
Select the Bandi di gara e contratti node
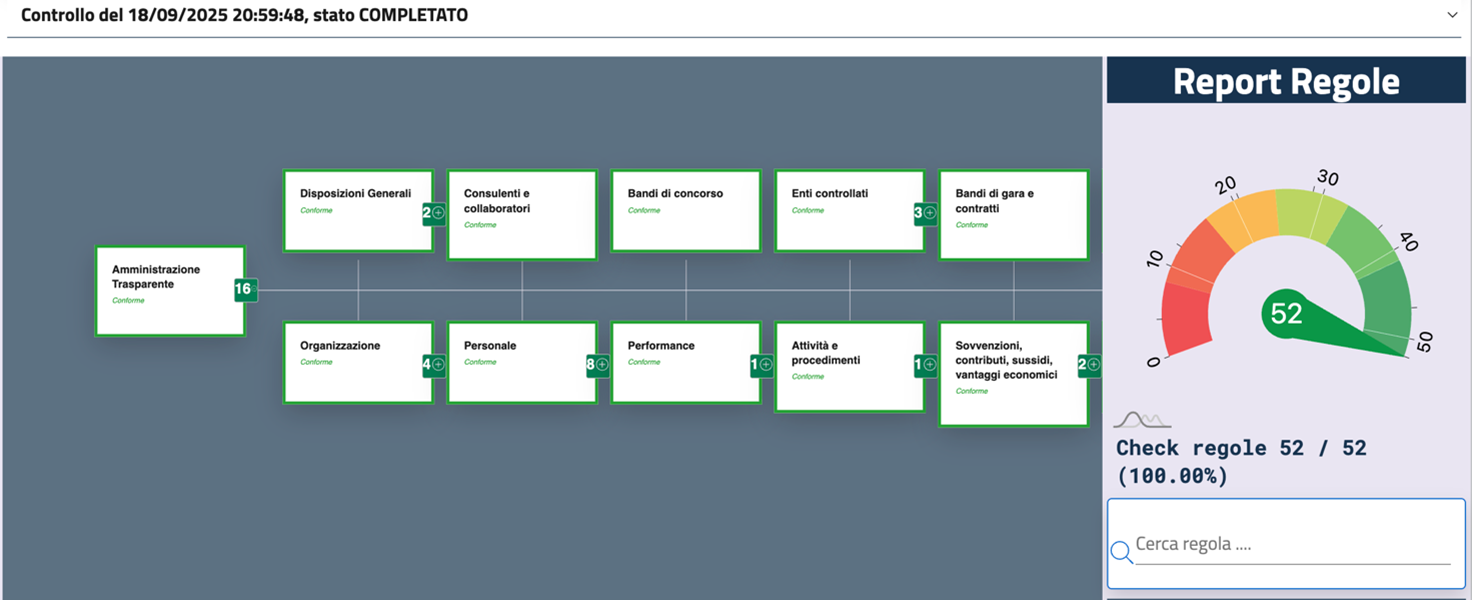pyautogui.click(x=1012, y=214)
